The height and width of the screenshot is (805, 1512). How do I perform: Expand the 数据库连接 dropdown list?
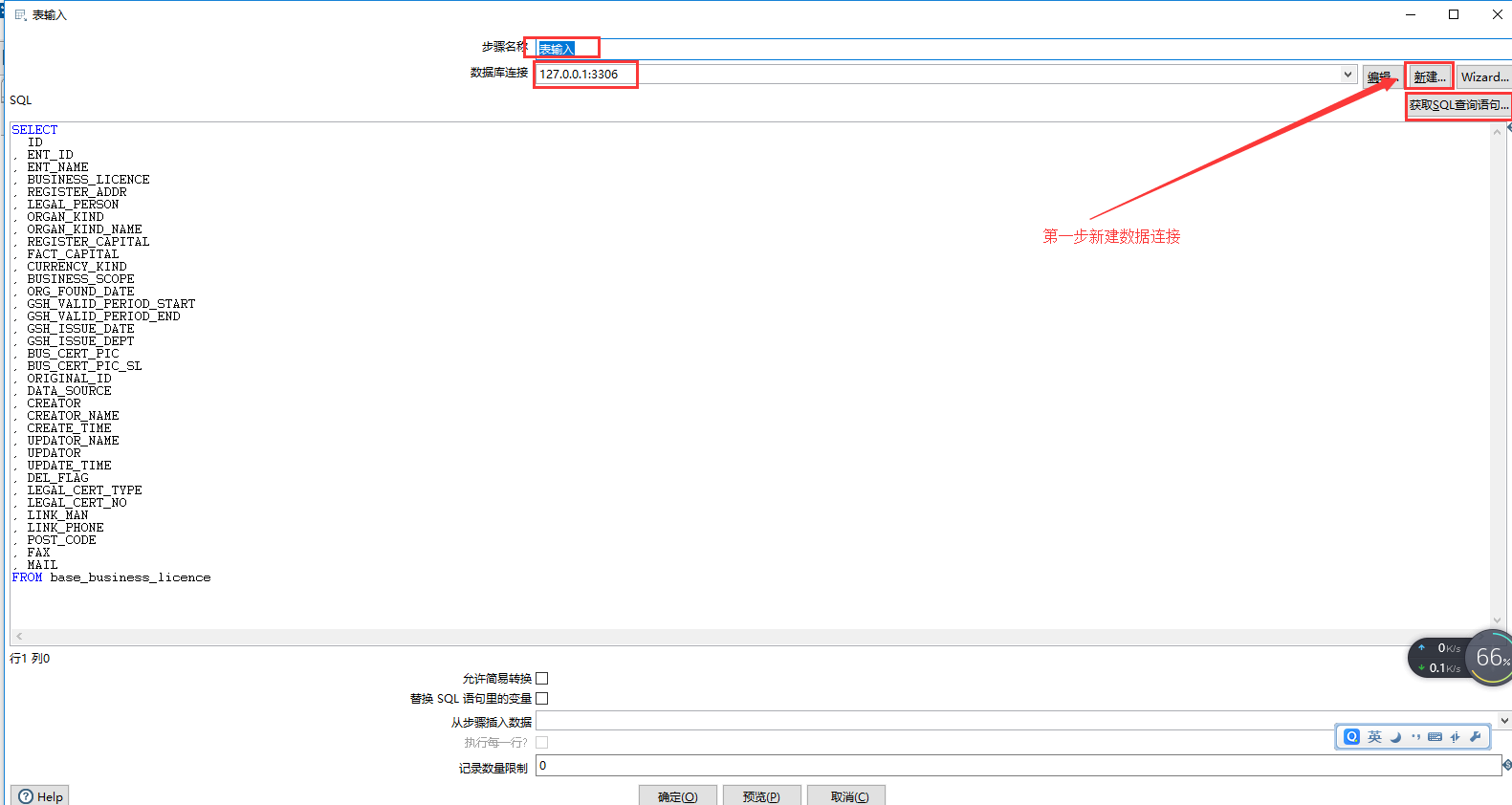click(x=1348, y=75)
